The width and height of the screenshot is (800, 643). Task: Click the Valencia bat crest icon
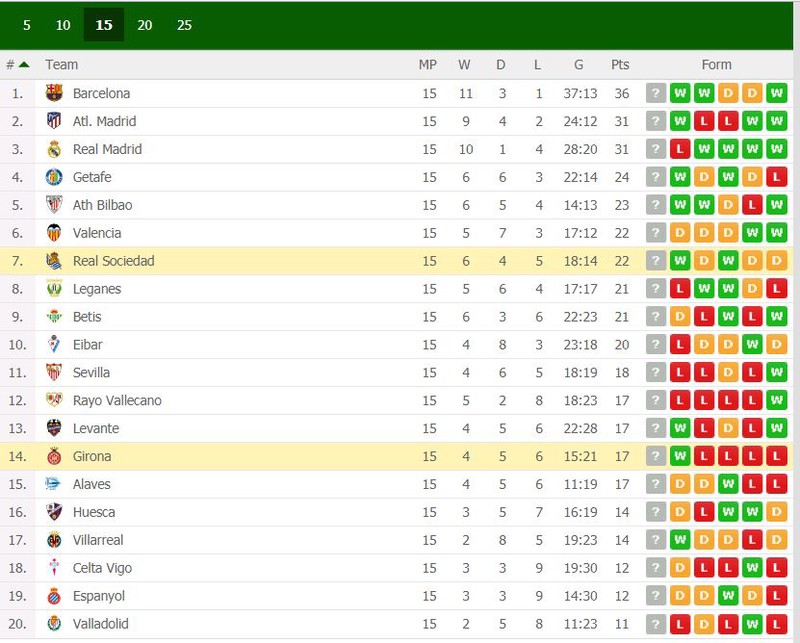click(x=54, y=233)
